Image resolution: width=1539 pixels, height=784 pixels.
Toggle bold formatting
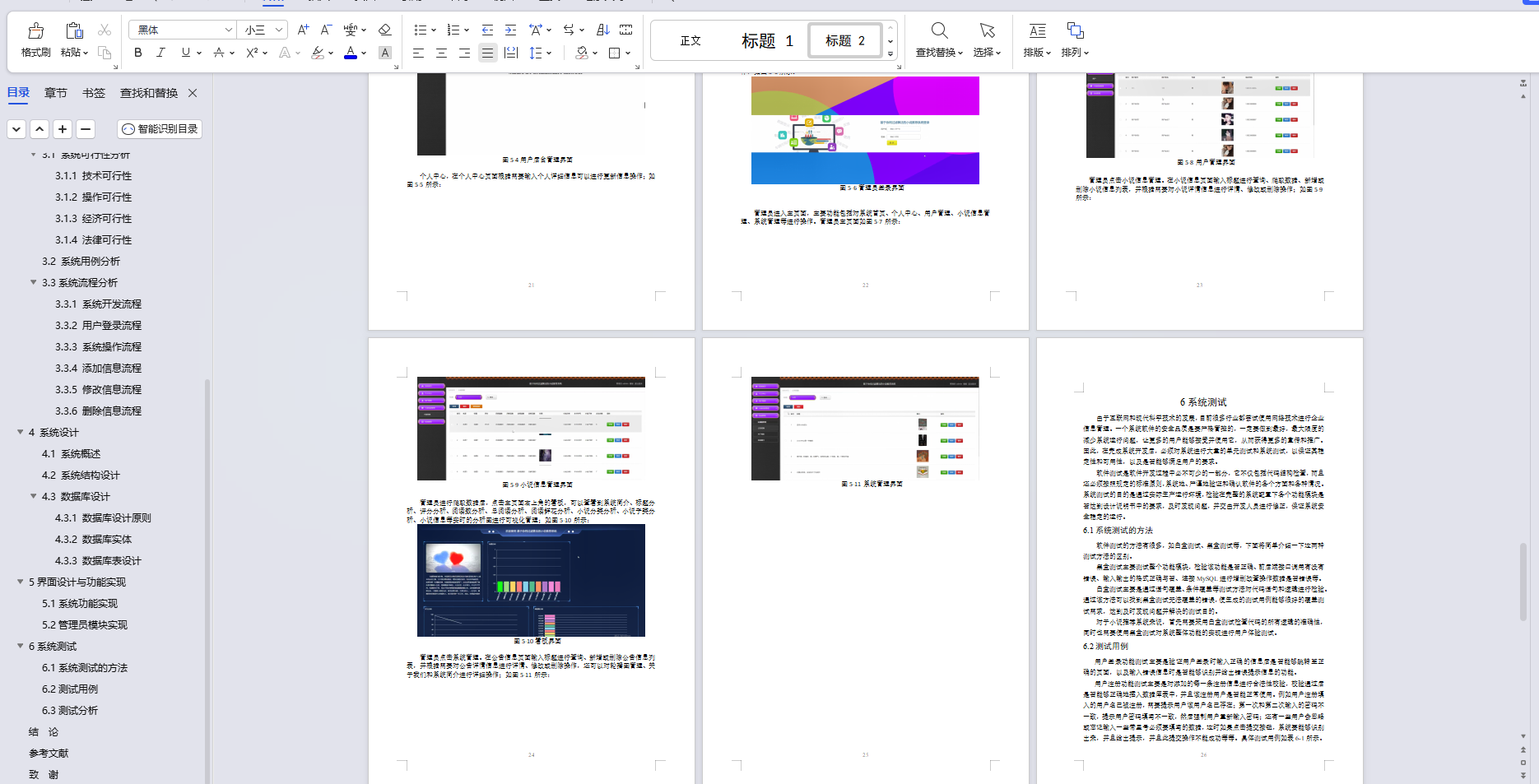[x=137, y=53]
